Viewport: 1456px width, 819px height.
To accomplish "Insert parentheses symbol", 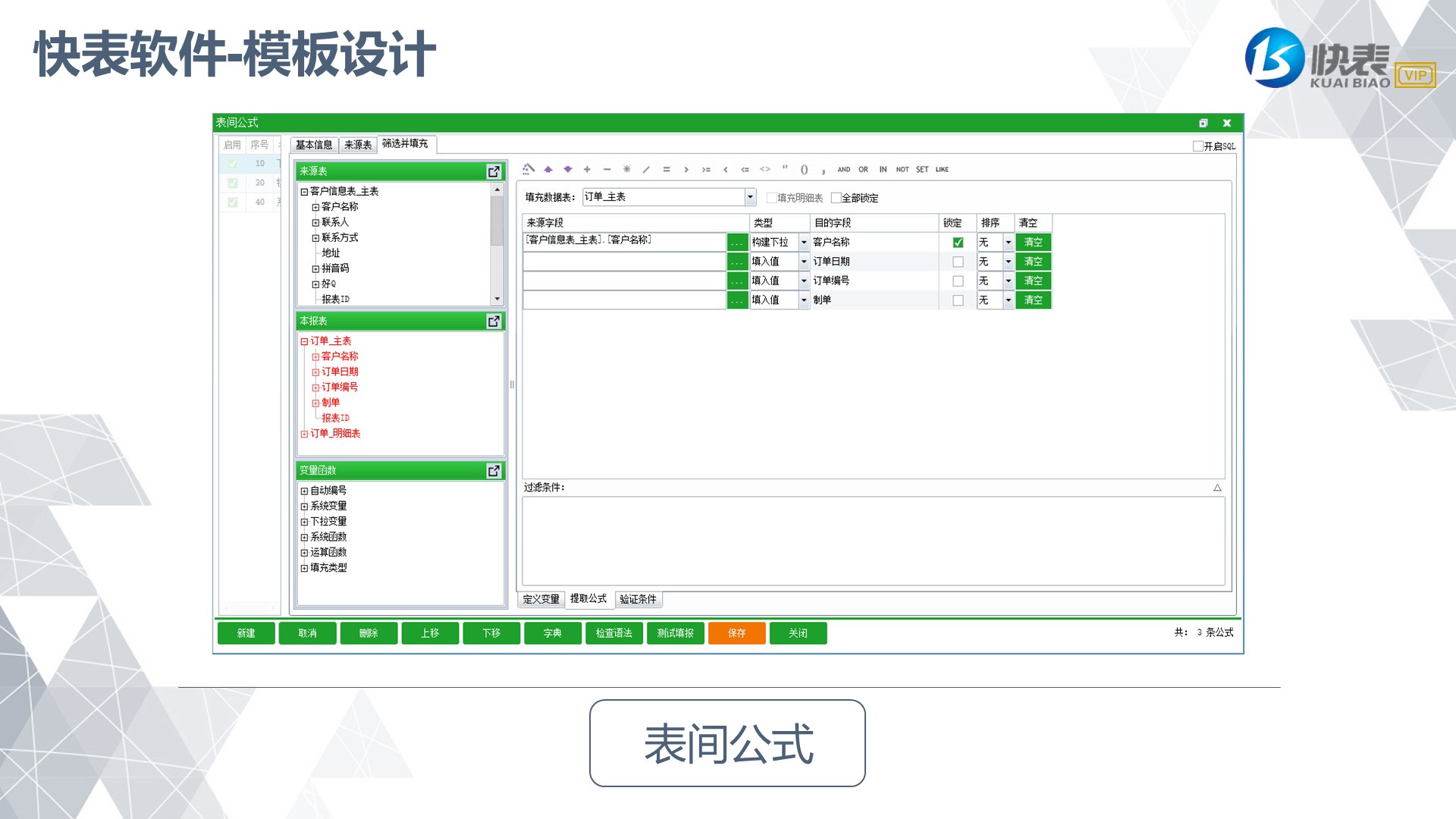I will pos(805,169).
